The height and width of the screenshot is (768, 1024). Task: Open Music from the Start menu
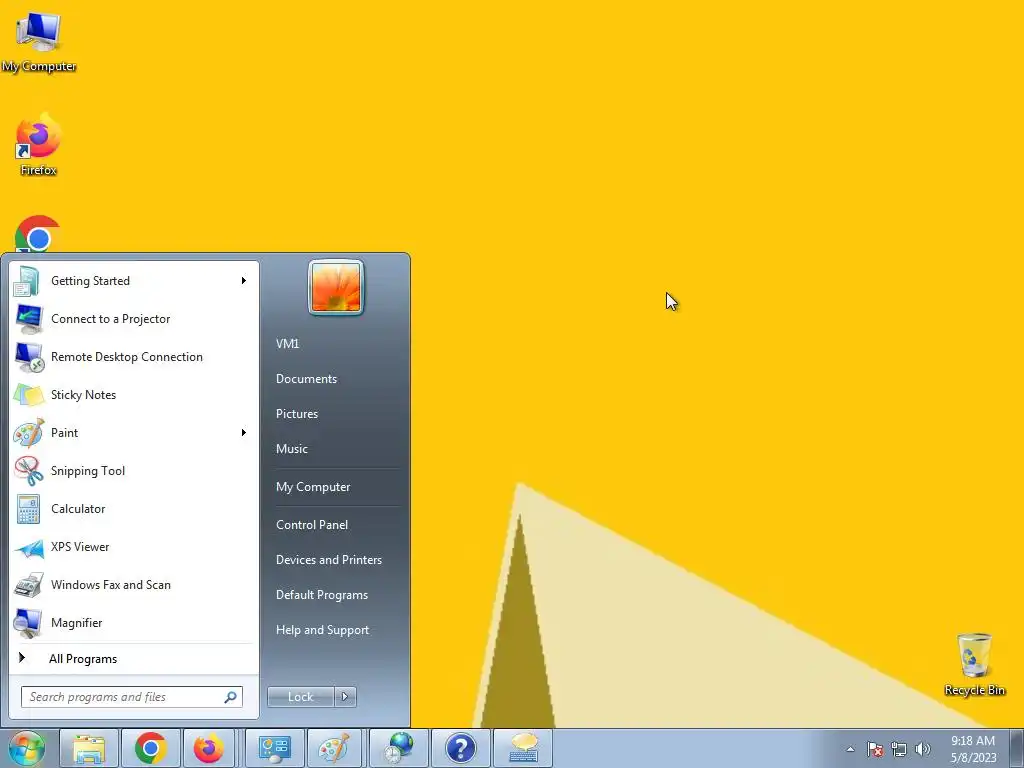tap(291, 449)
